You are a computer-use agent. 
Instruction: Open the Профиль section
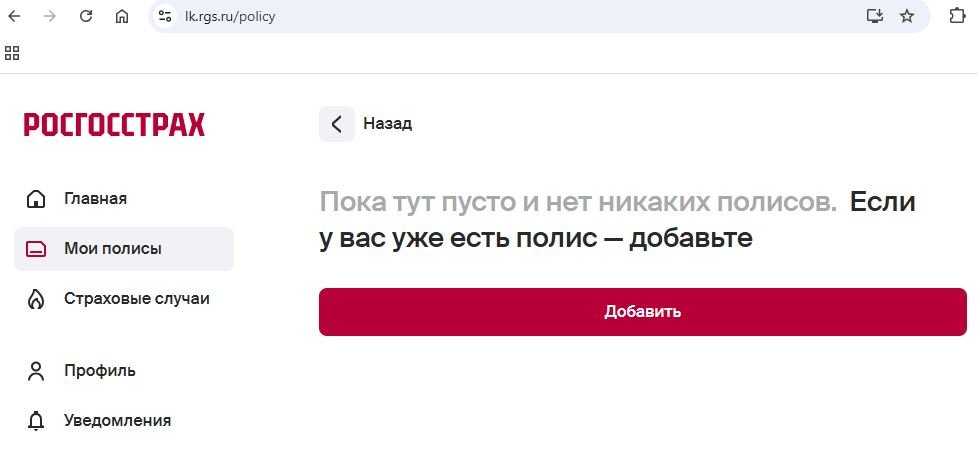pyautogui.click(x=99, y=371)
